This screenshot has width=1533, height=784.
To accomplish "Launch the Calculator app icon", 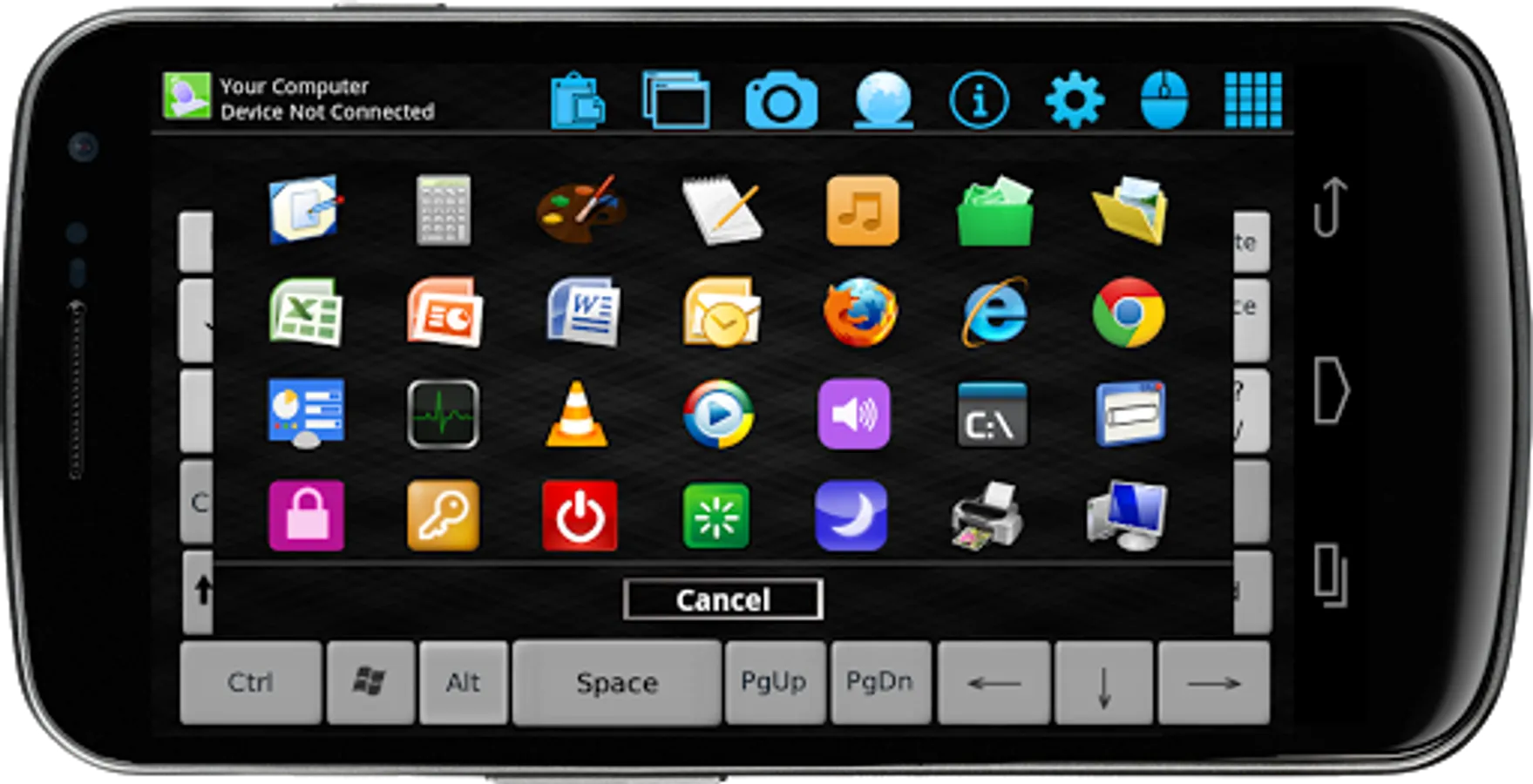I will point(444,210).
